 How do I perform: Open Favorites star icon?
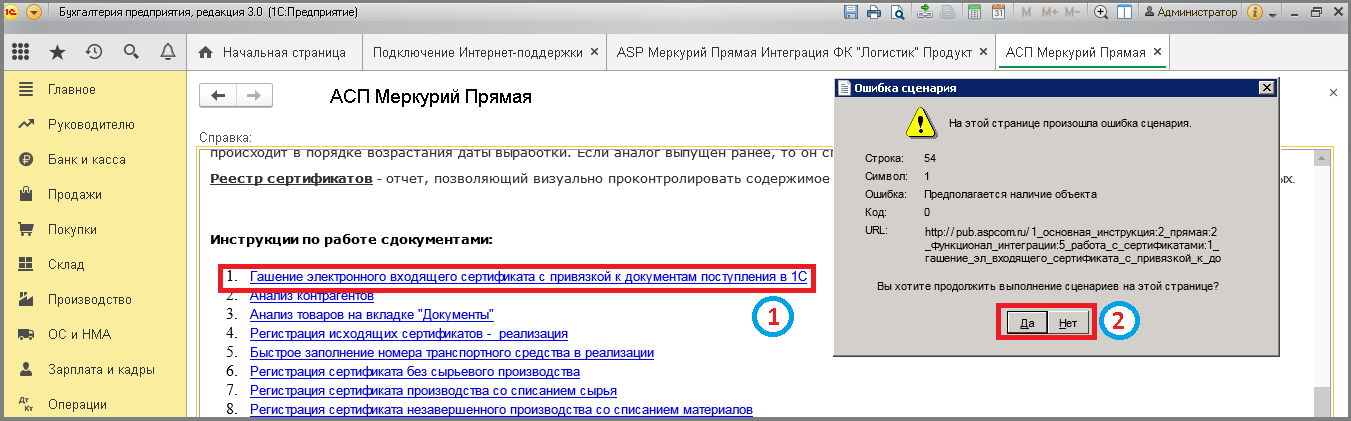click(57, 52)
